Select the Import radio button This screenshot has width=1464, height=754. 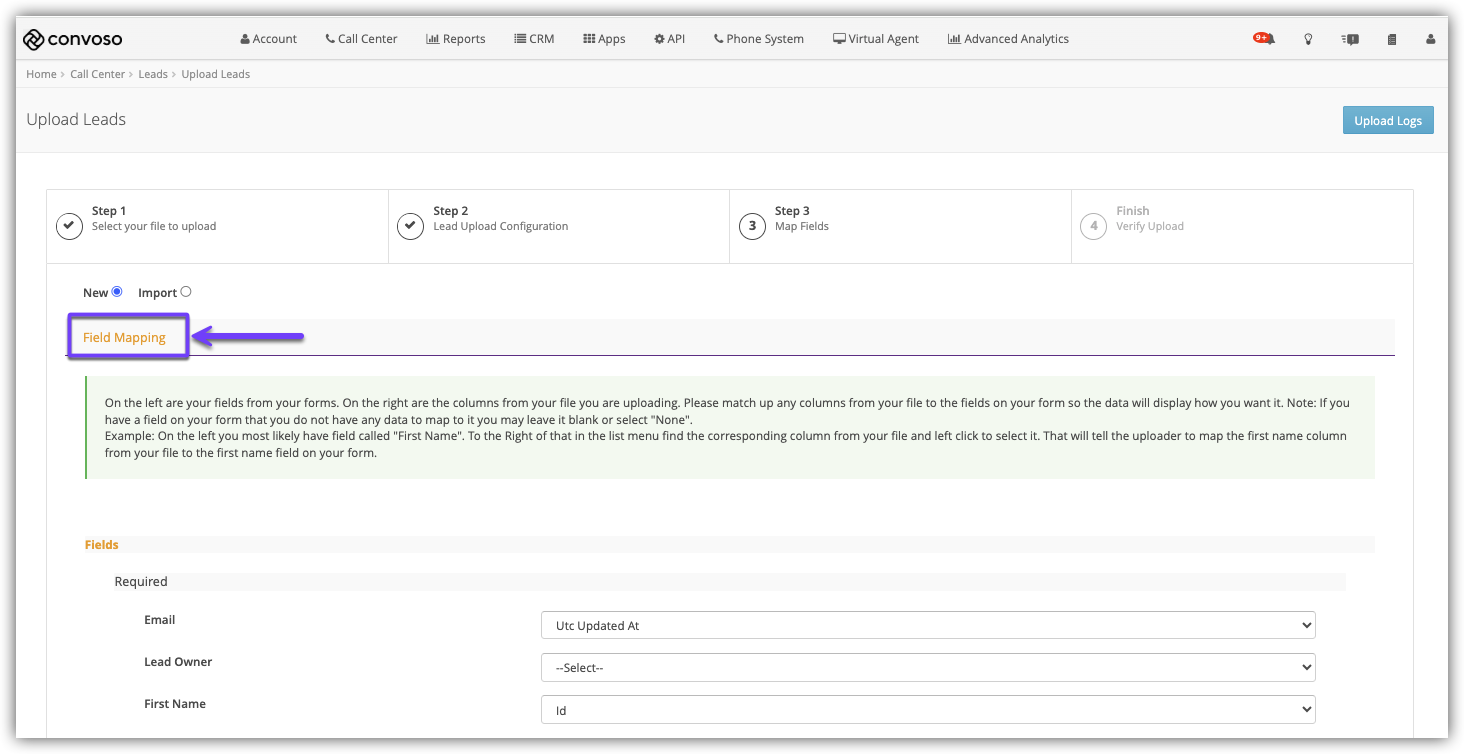(x=186, y=292)
